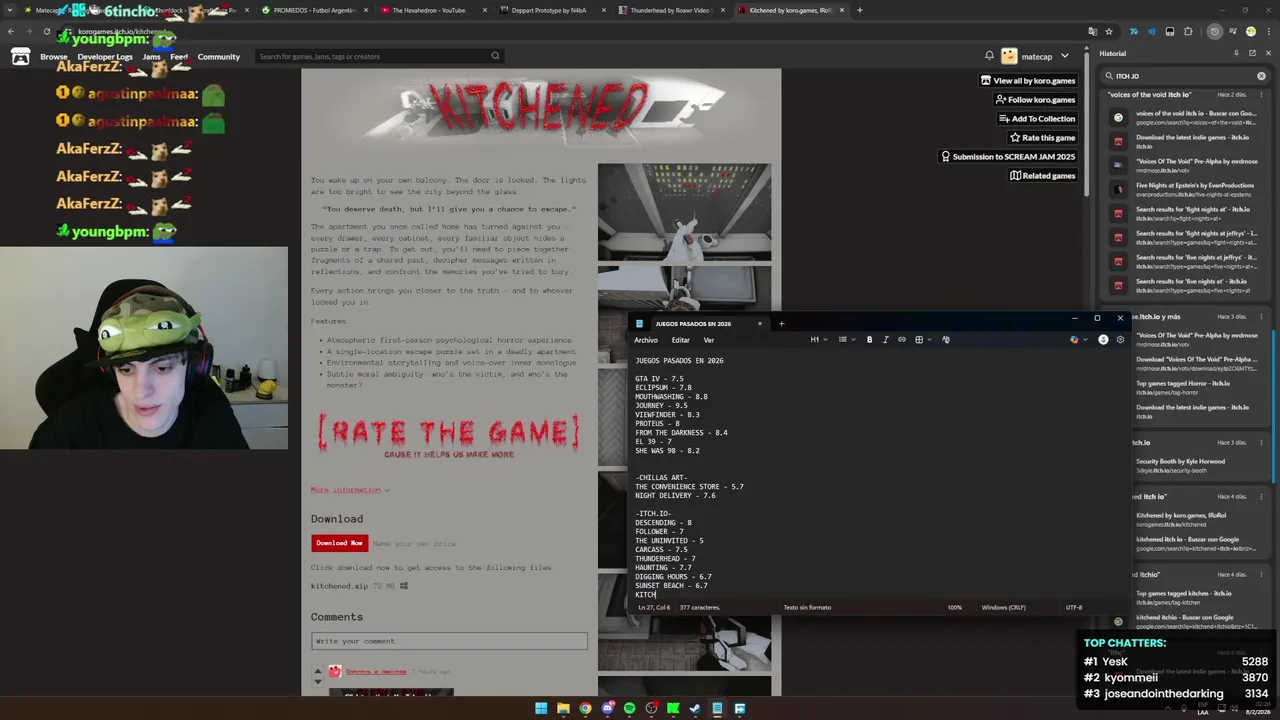Click the itch.io logo in header

20,56
